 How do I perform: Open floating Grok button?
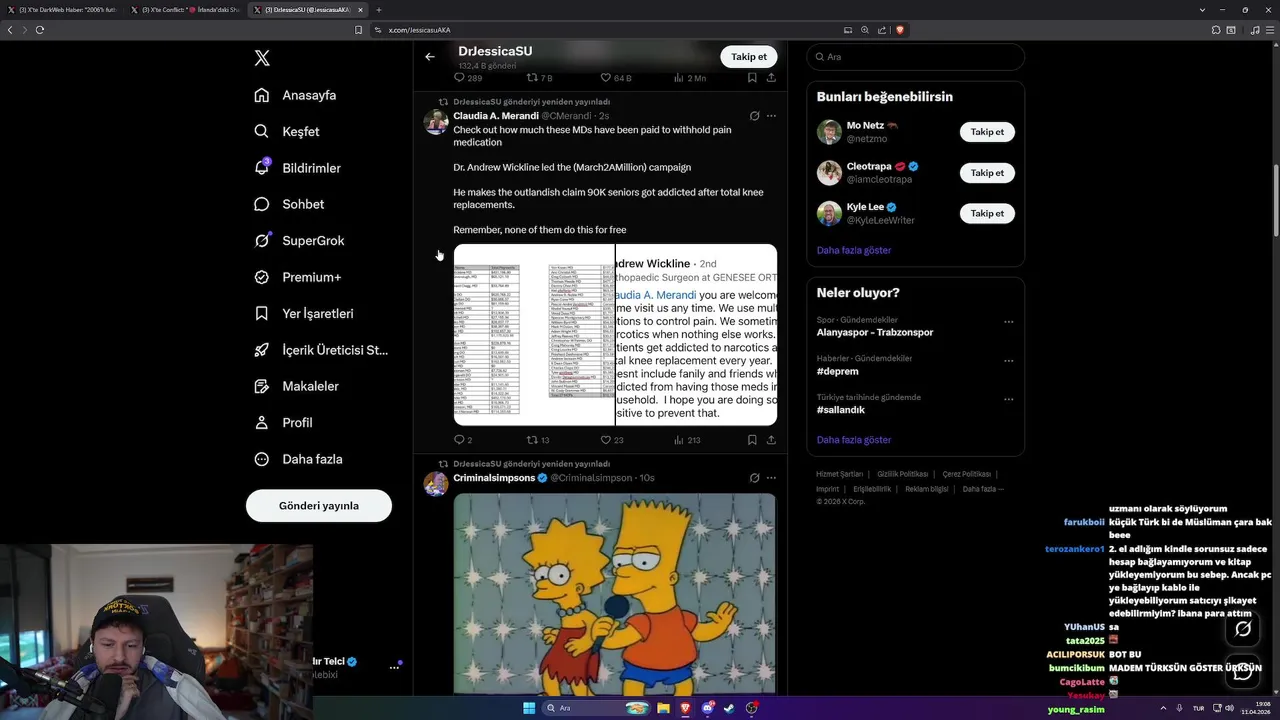[1243, 629]
